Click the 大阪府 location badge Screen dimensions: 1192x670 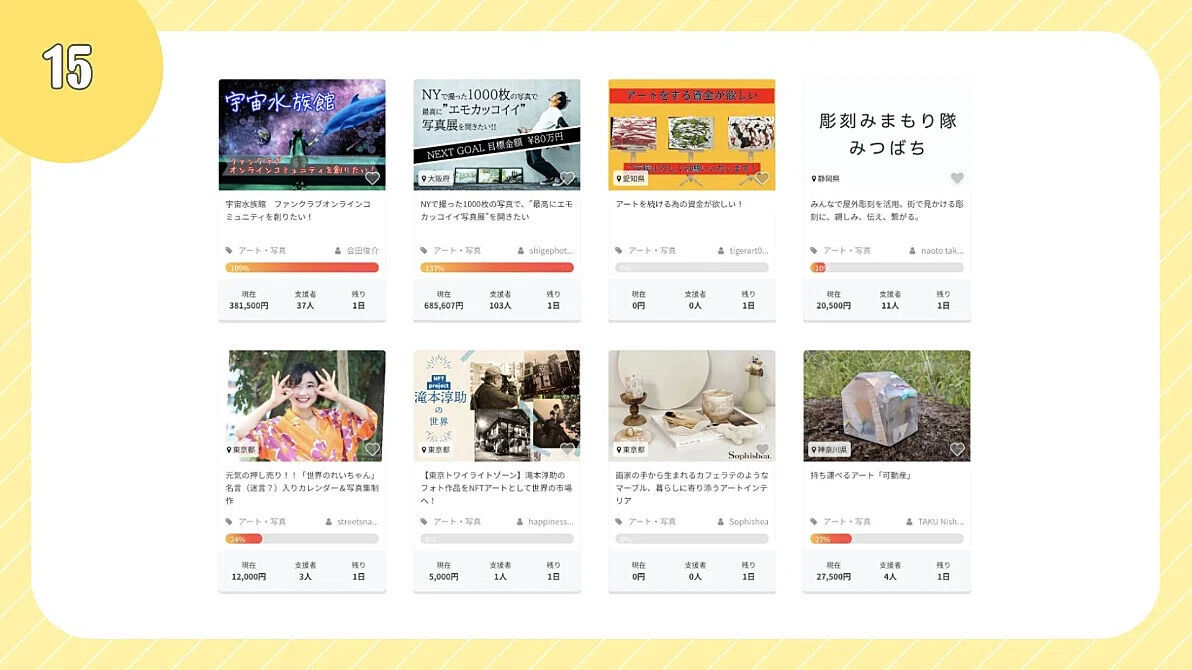(436, 179)
